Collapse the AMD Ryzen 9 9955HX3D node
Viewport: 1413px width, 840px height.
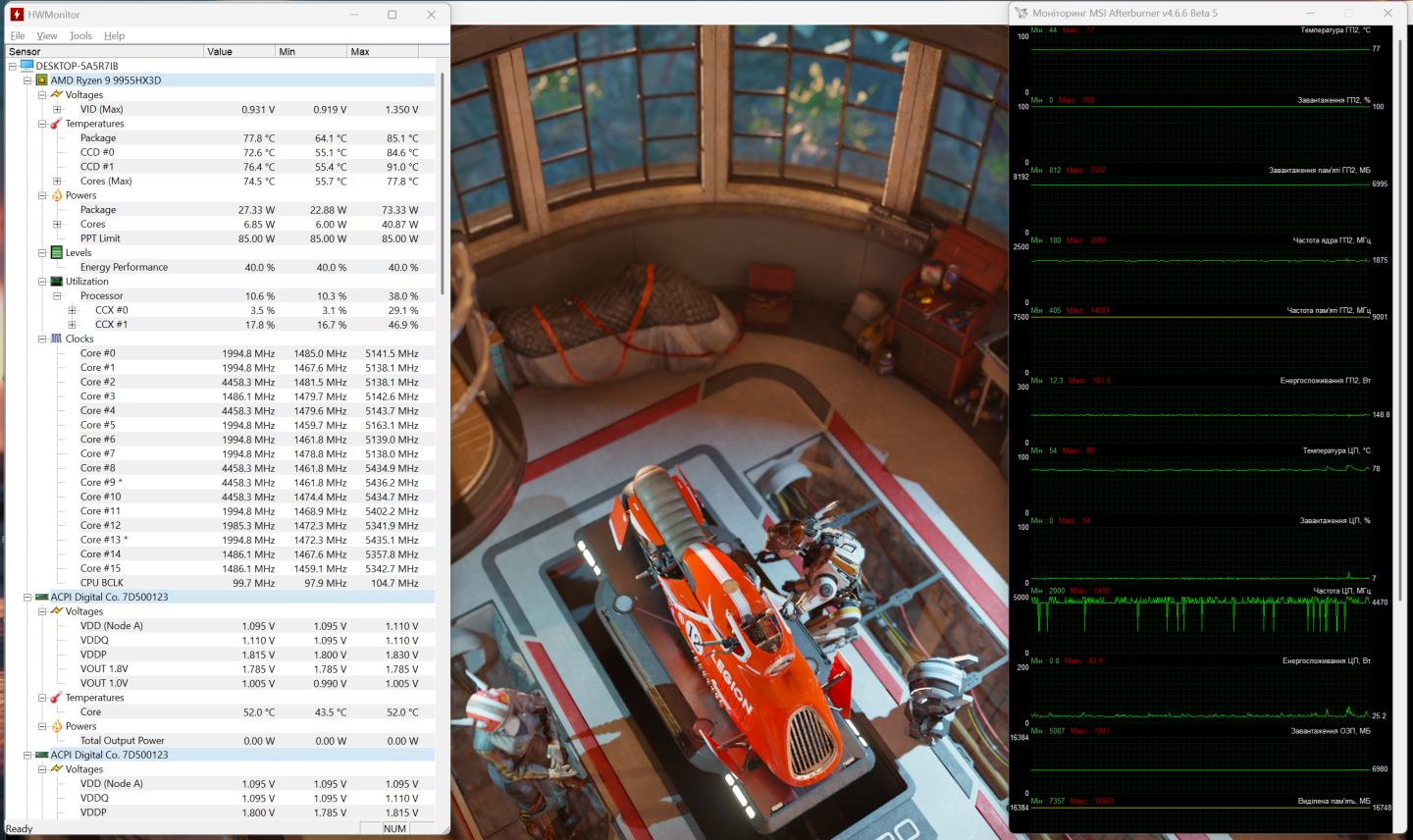pos(27,80)
